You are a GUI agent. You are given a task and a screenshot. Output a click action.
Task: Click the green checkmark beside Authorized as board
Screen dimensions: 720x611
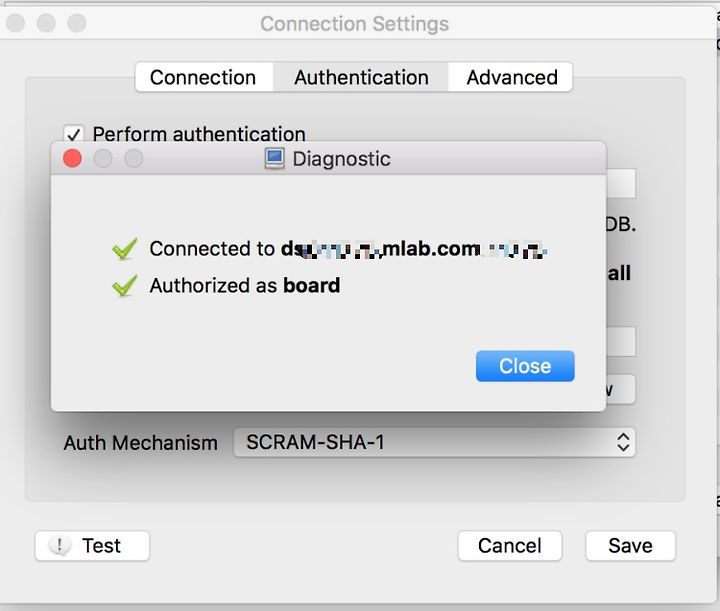(x=124, y=286)
